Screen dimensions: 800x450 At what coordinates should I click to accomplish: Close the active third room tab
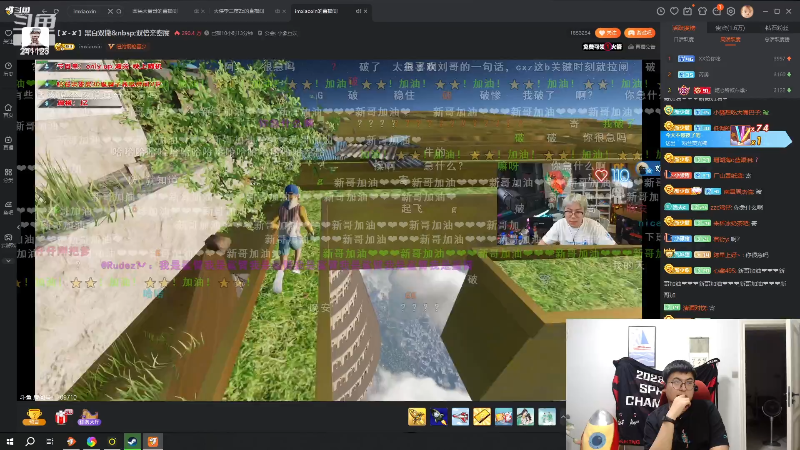tap(365, 11)
